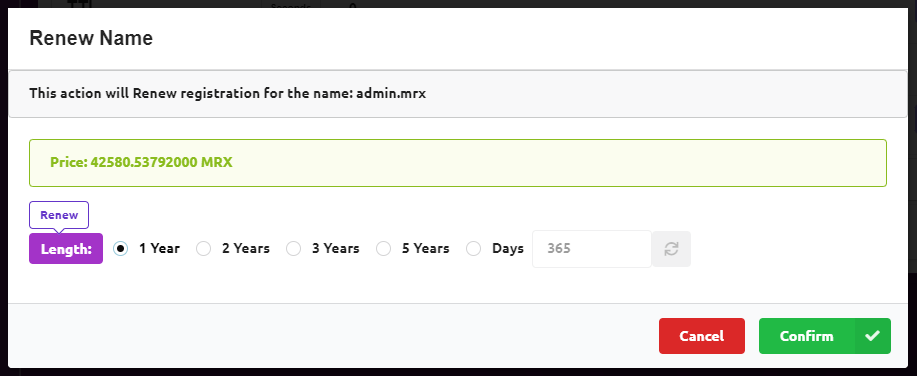917x376 pixels.
Task: Pick the 3 Years radio circle
Action: click(294, 249)
